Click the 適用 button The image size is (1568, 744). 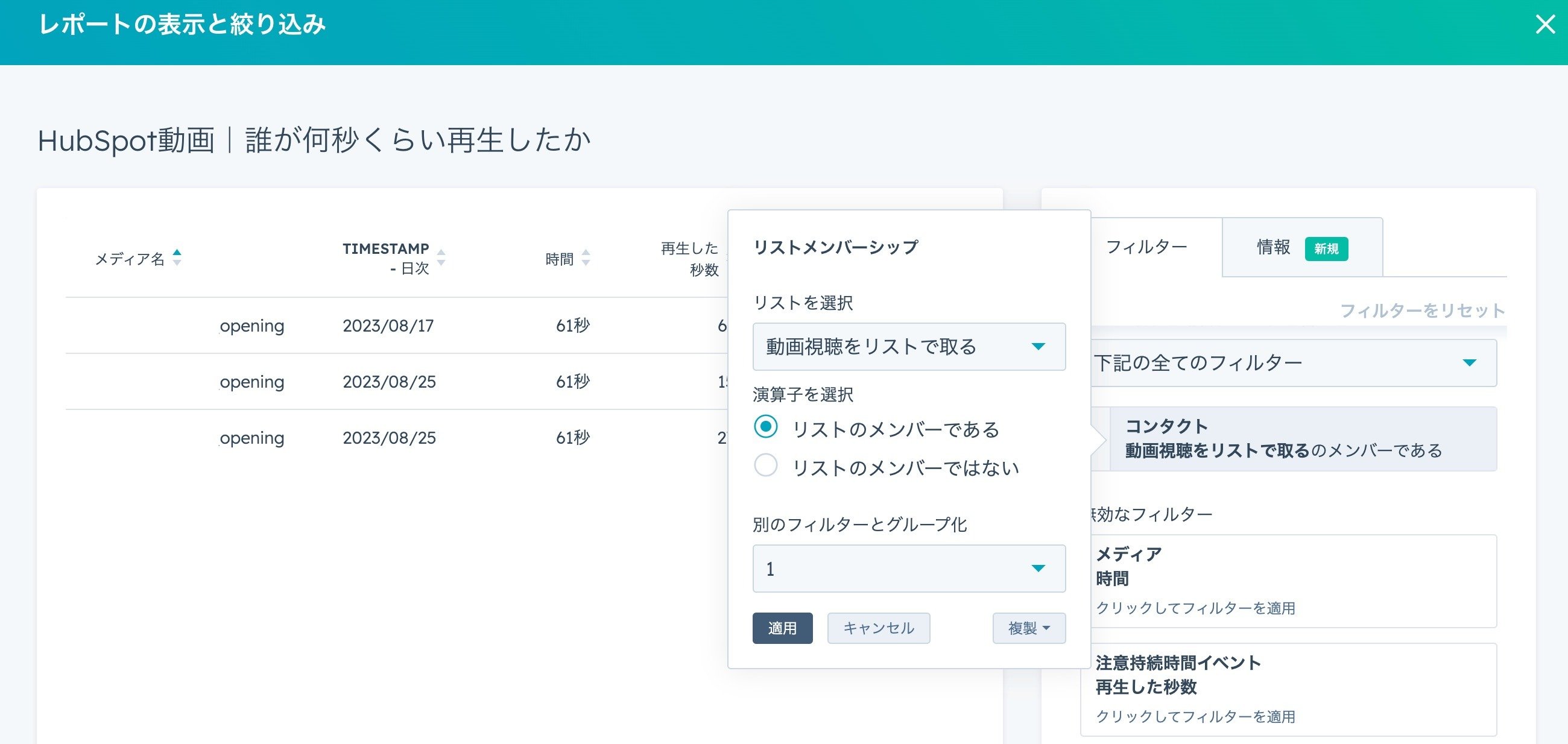click(x=782, y=628)
